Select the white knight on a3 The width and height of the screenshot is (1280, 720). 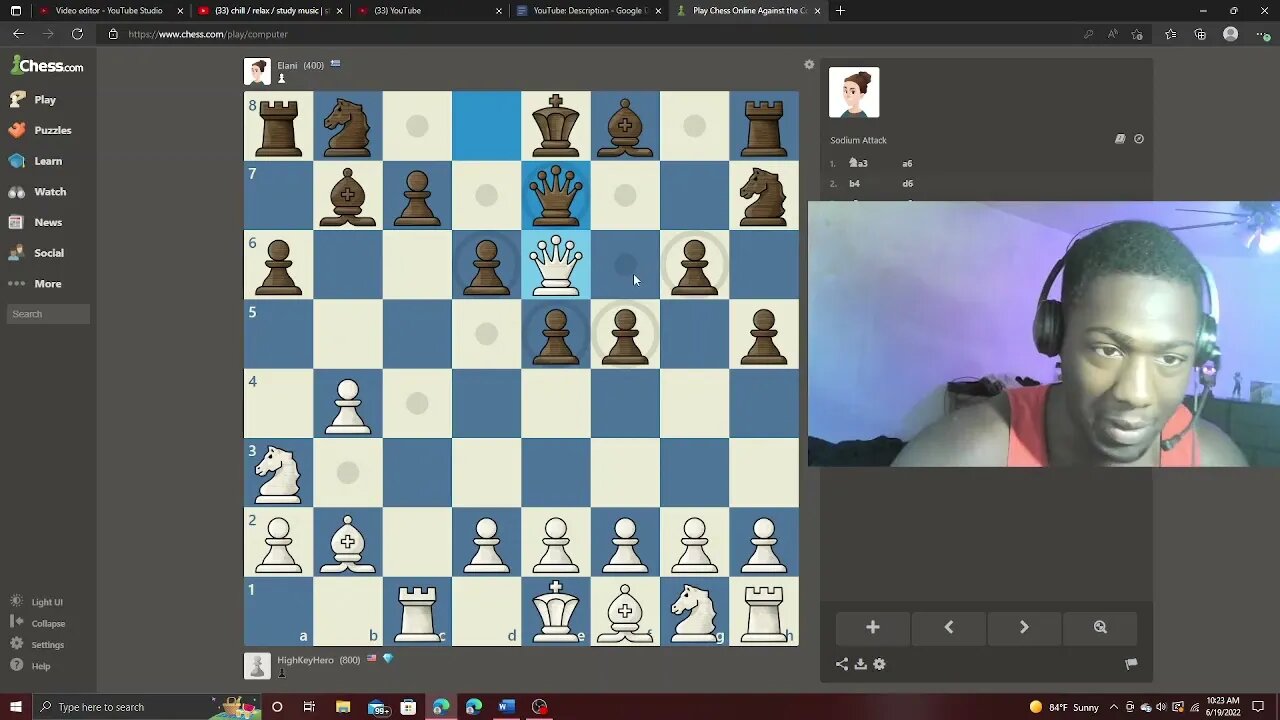point(278,473)
